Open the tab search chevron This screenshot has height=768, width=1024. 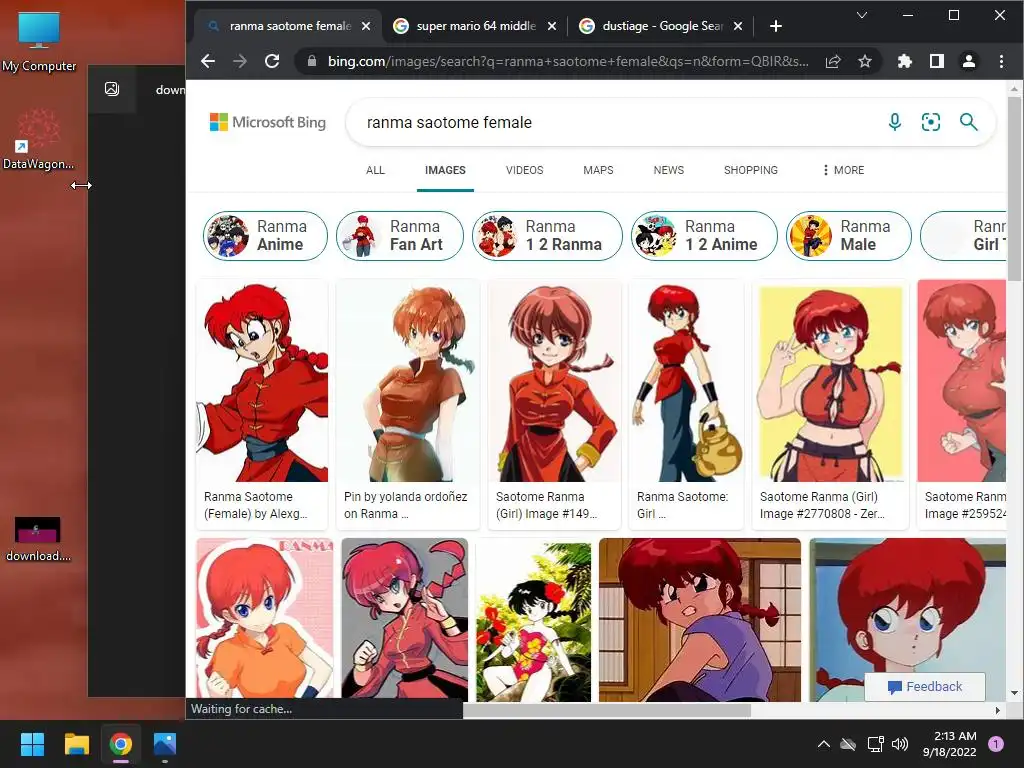tap(862, 15)
